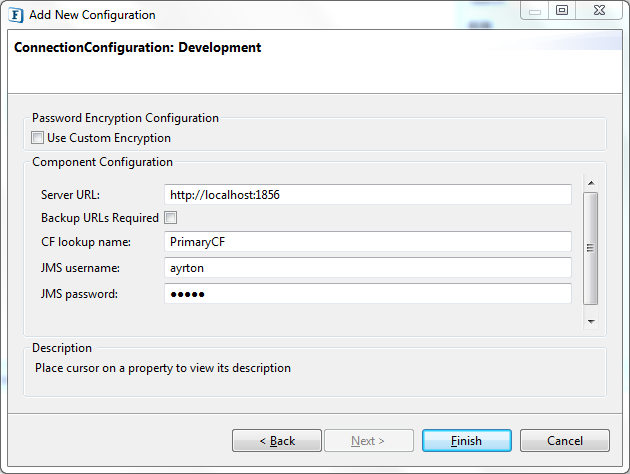630x474 pixels.
Task: Maximize the Add New Configuration window
Action: (x=562, y=10)
